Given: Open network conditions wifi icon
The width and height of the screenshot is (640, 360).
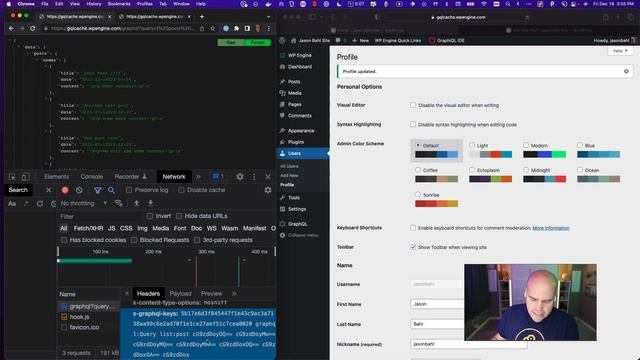Looking at the screenshot, I should tap(119, 203).
